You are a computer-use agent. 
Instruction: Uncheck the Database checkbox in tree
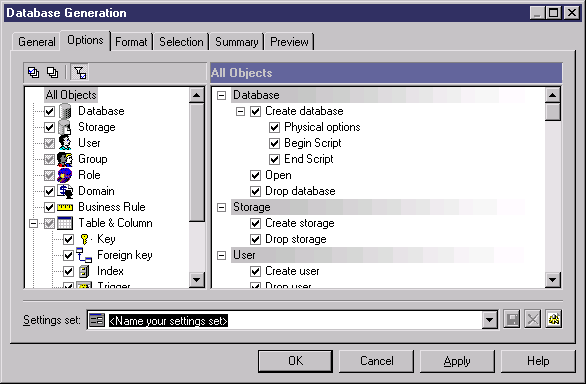(49, 111)
